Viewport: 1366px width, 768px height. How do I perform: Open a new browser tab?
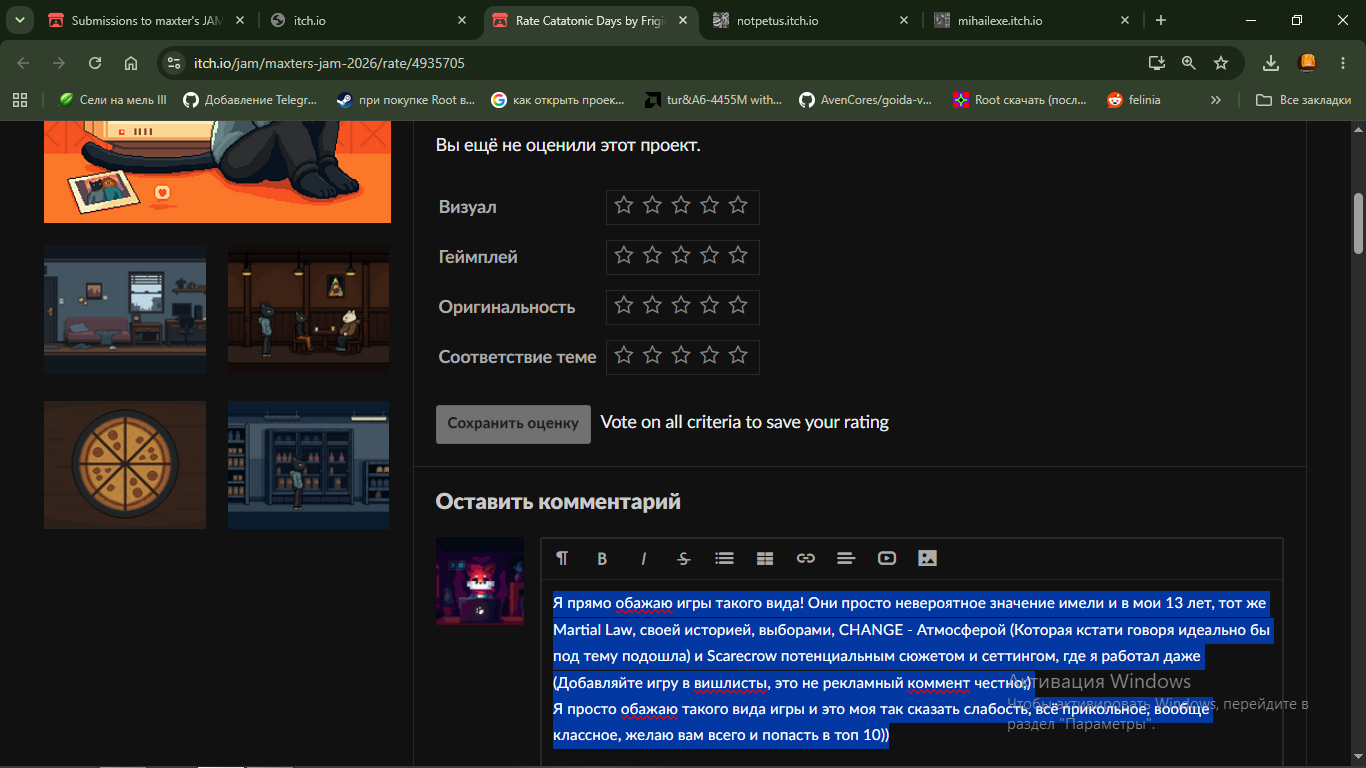pos(1161,20)
